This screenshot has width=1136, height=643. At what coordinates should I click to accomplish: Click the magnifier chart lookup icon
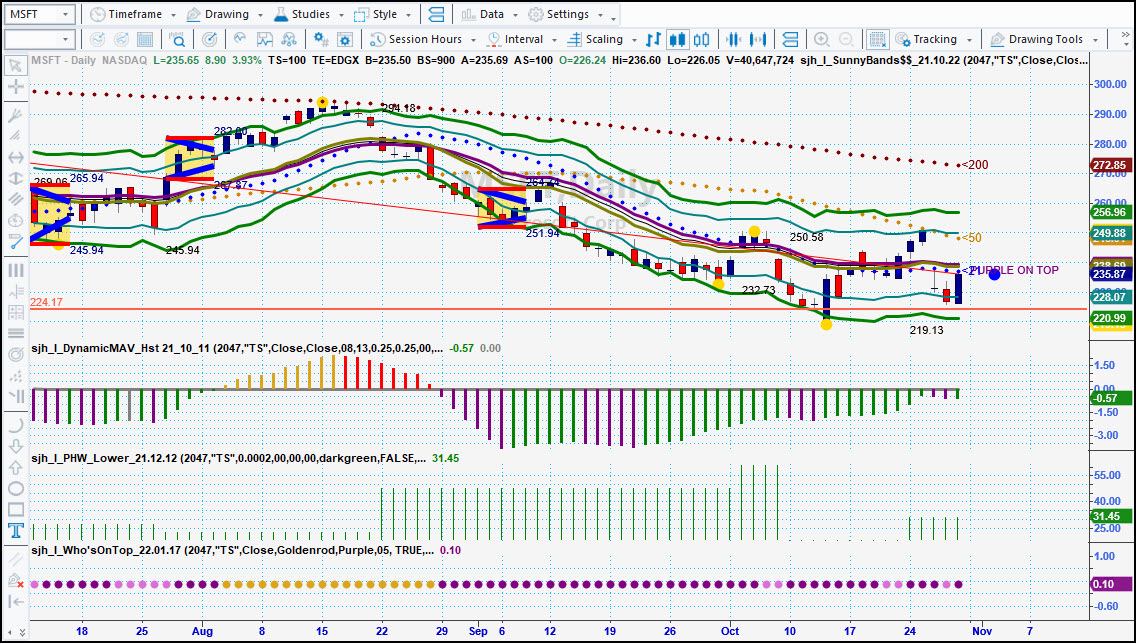pyautogui.click(x=178, y=39)
